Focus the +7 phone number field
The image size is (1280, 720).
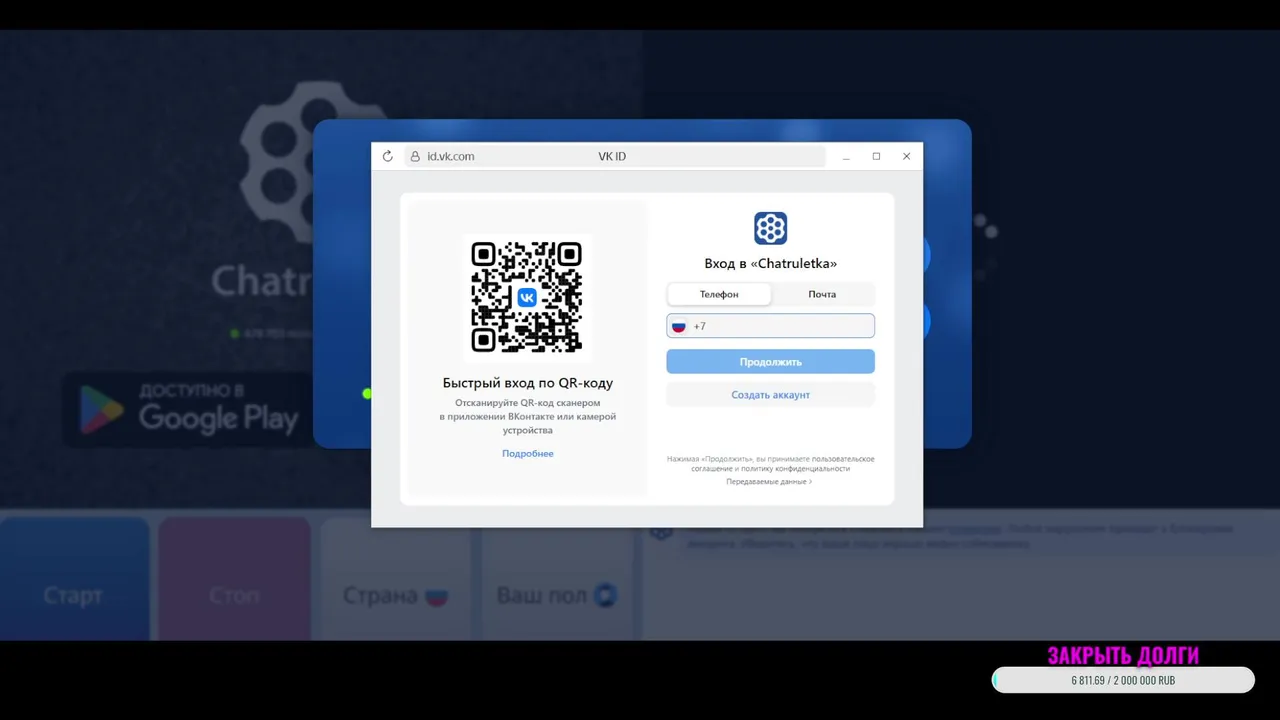[x=771, y=326]
